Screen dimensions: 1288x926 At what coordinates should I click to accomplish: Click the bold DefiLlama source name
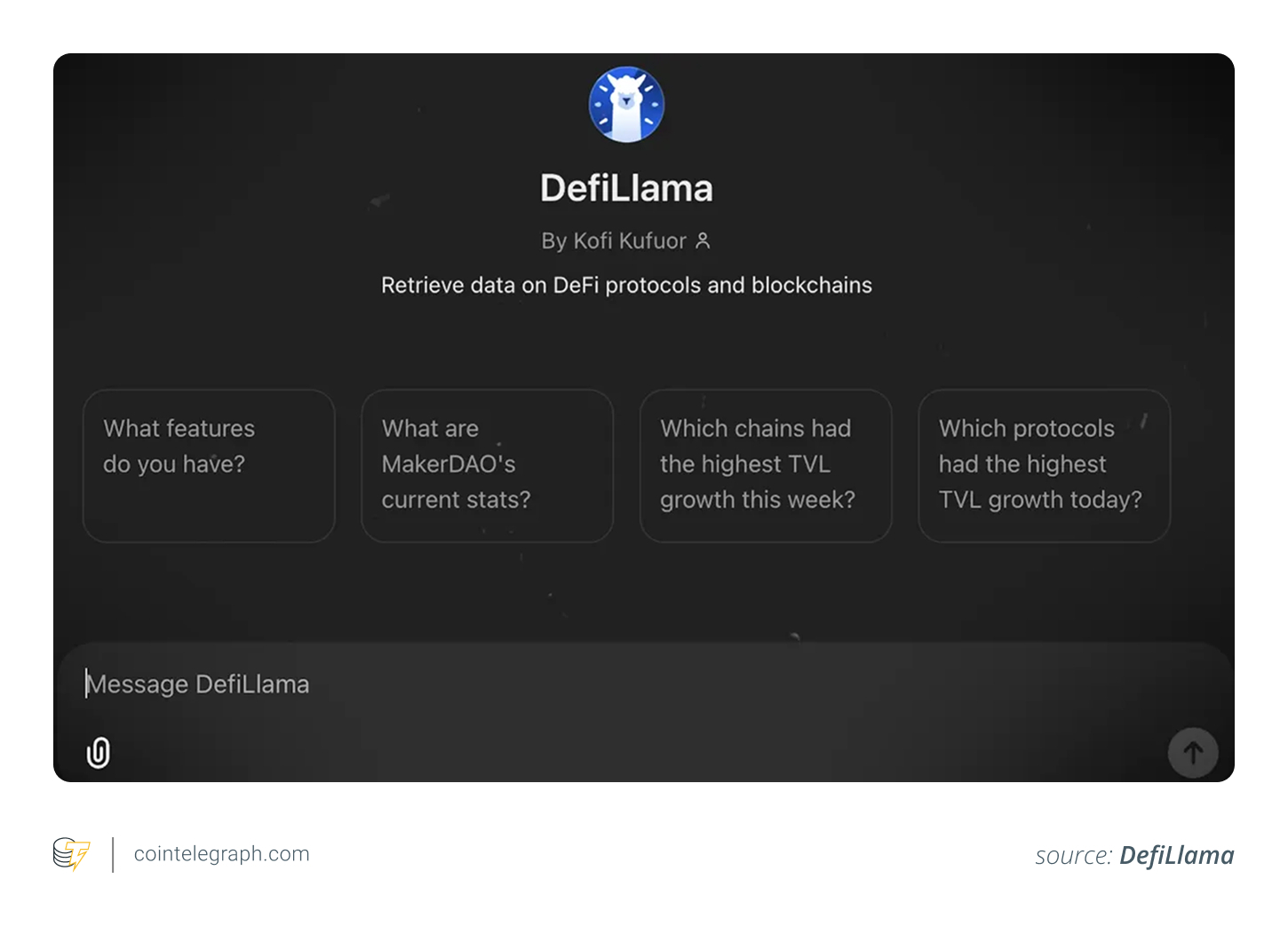(1176, 855)
